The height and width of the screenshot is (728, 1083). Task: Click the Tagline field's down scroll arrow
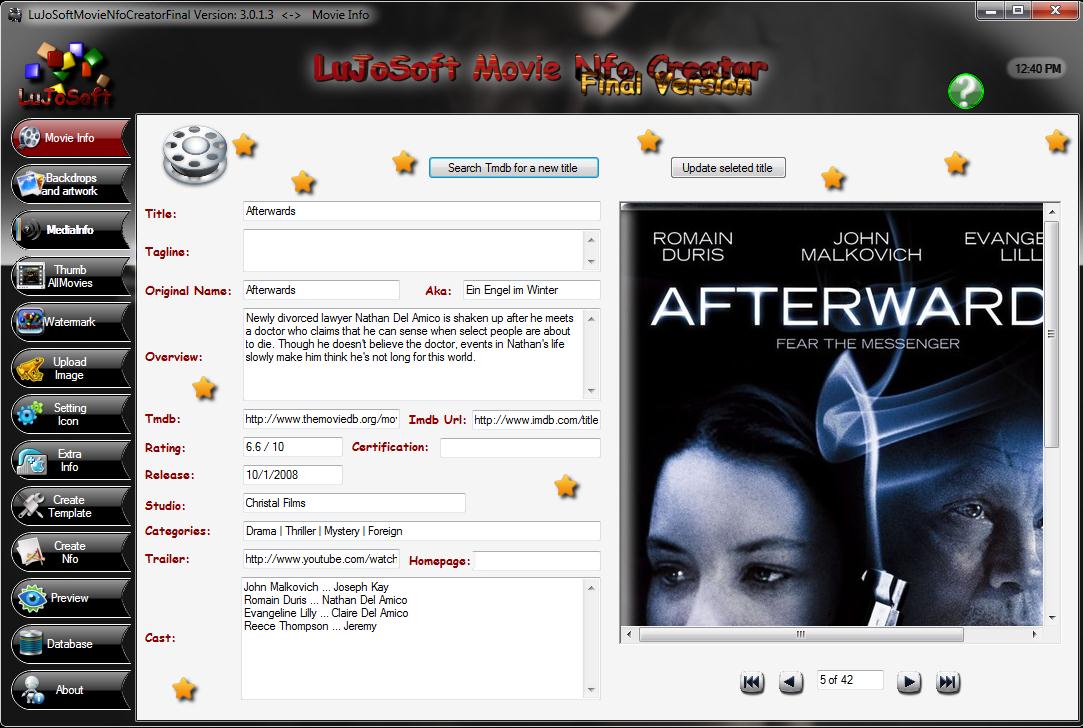[x=591, y=262]
